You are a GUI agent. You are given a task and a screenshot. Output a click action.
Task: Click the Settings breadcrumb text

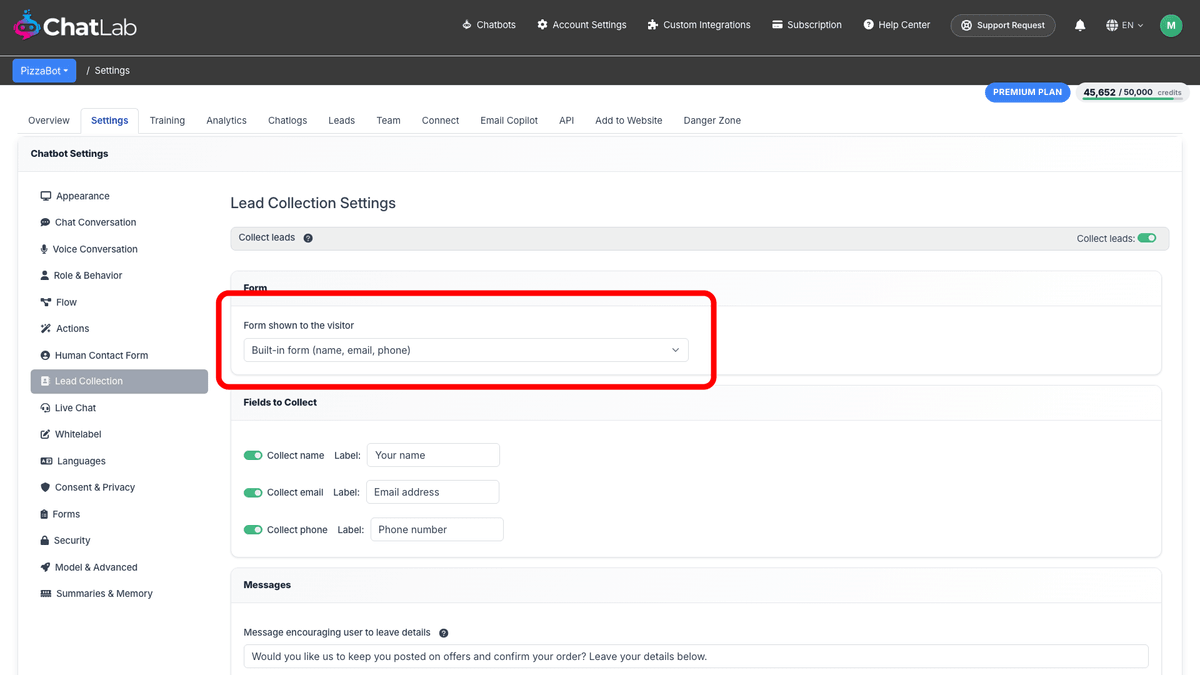coord(112,70)
